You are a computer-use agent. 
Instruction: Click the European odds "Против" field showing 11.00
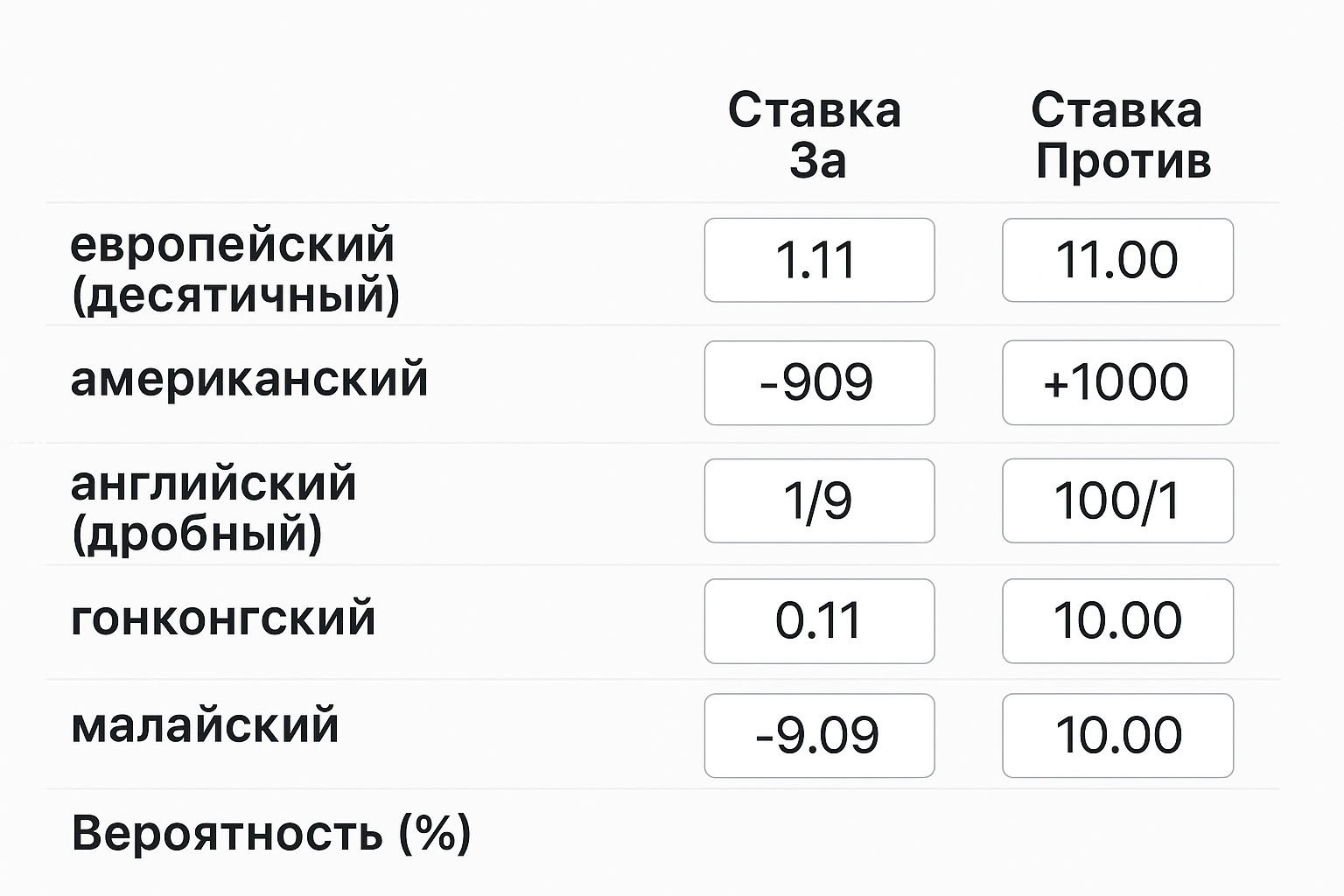(1117, 260)
